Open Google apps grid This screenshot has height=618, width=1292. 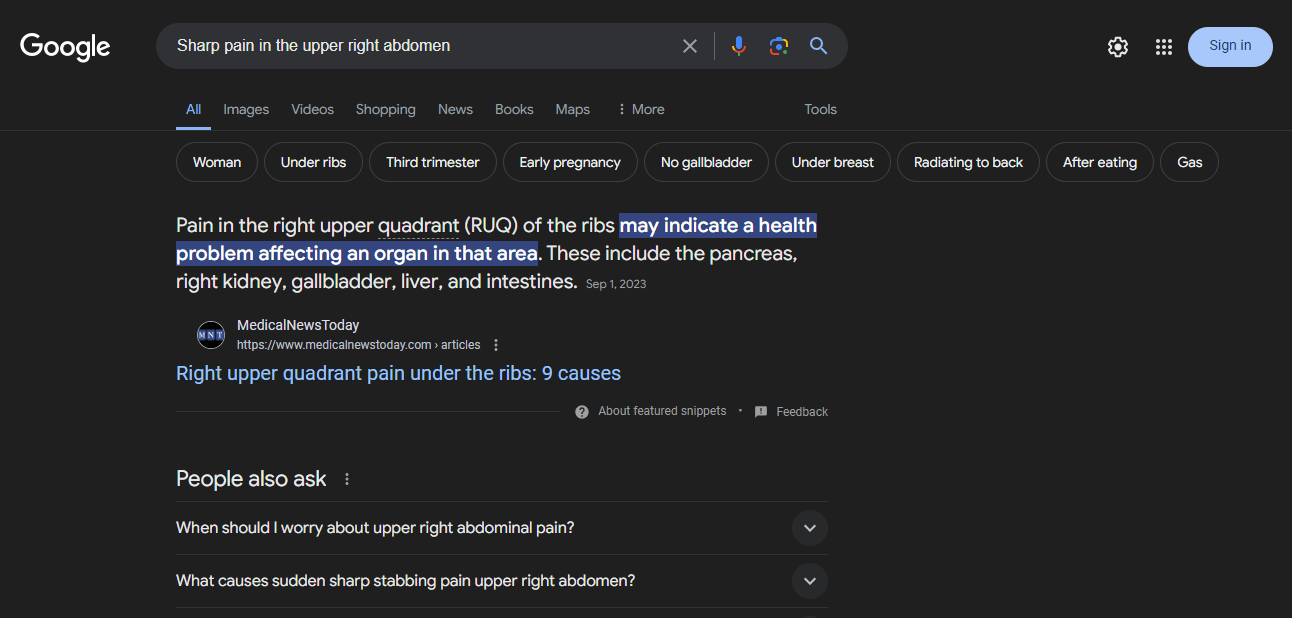coord(1163,46)
